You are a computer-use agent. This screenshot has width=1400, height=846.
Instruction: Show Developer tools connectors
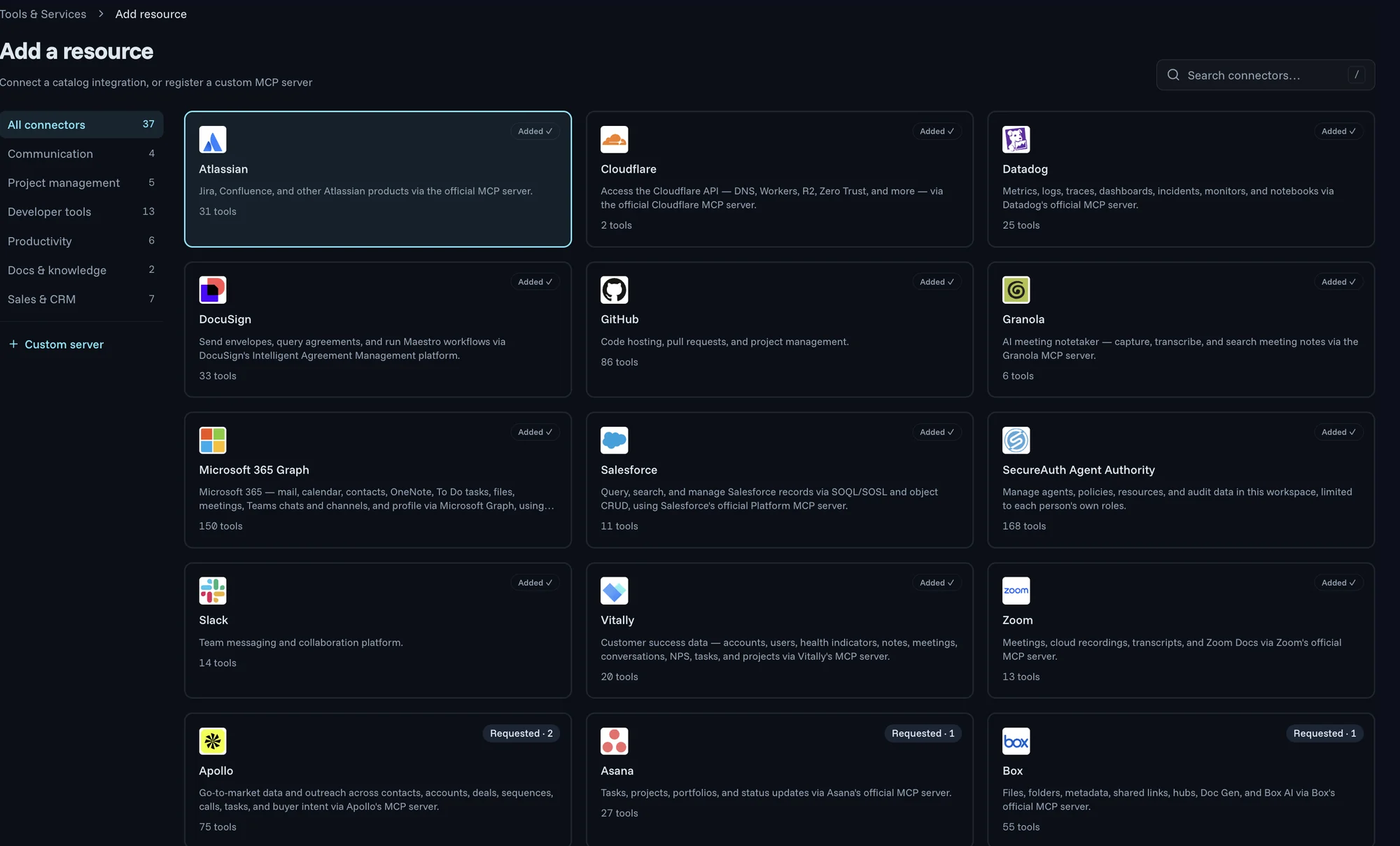[x=81, y=211]
